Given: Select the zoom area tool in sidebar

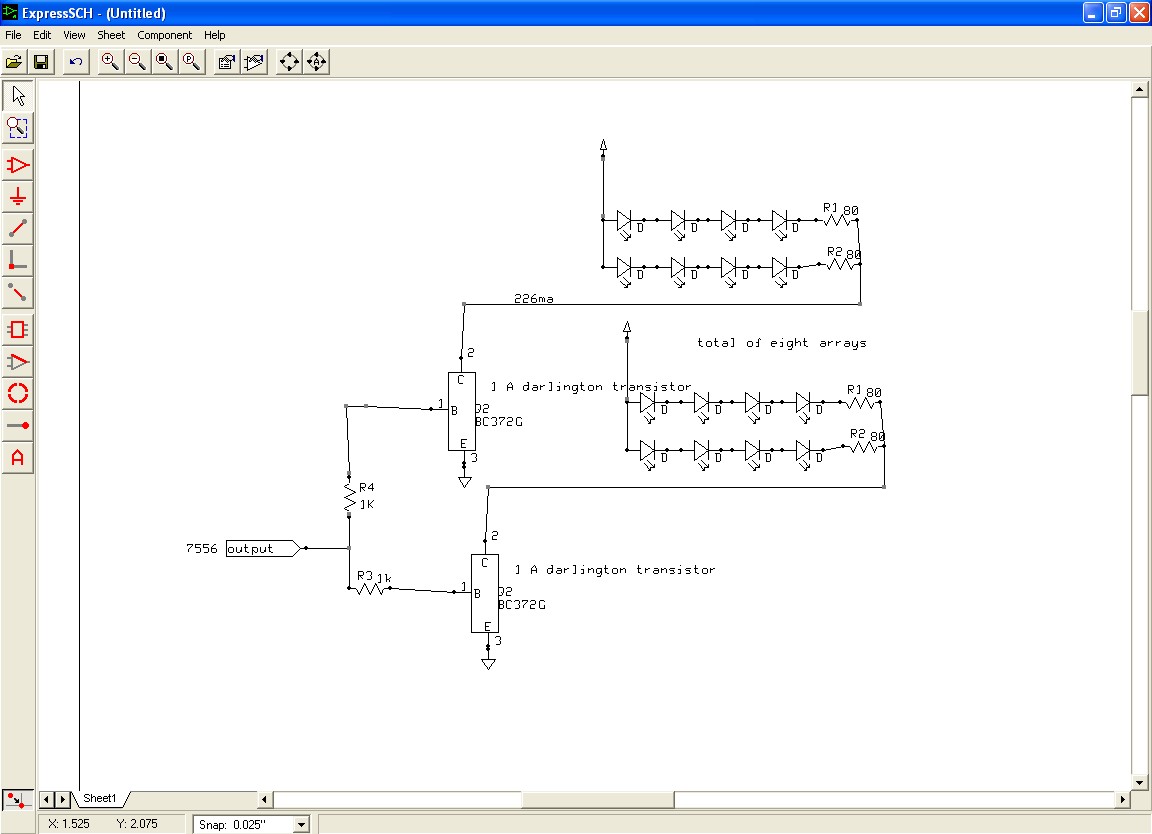Looking at the screenshot, I should [18, 128].
